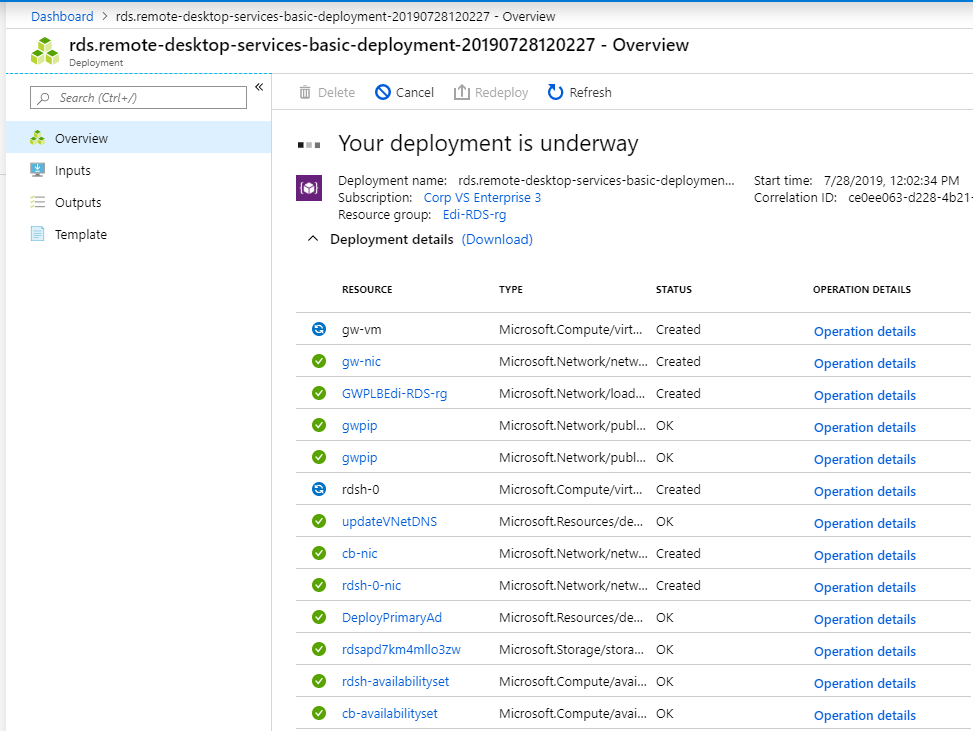Open Corp VS Enterprise 3 subscription link

(x=482, y=197)
